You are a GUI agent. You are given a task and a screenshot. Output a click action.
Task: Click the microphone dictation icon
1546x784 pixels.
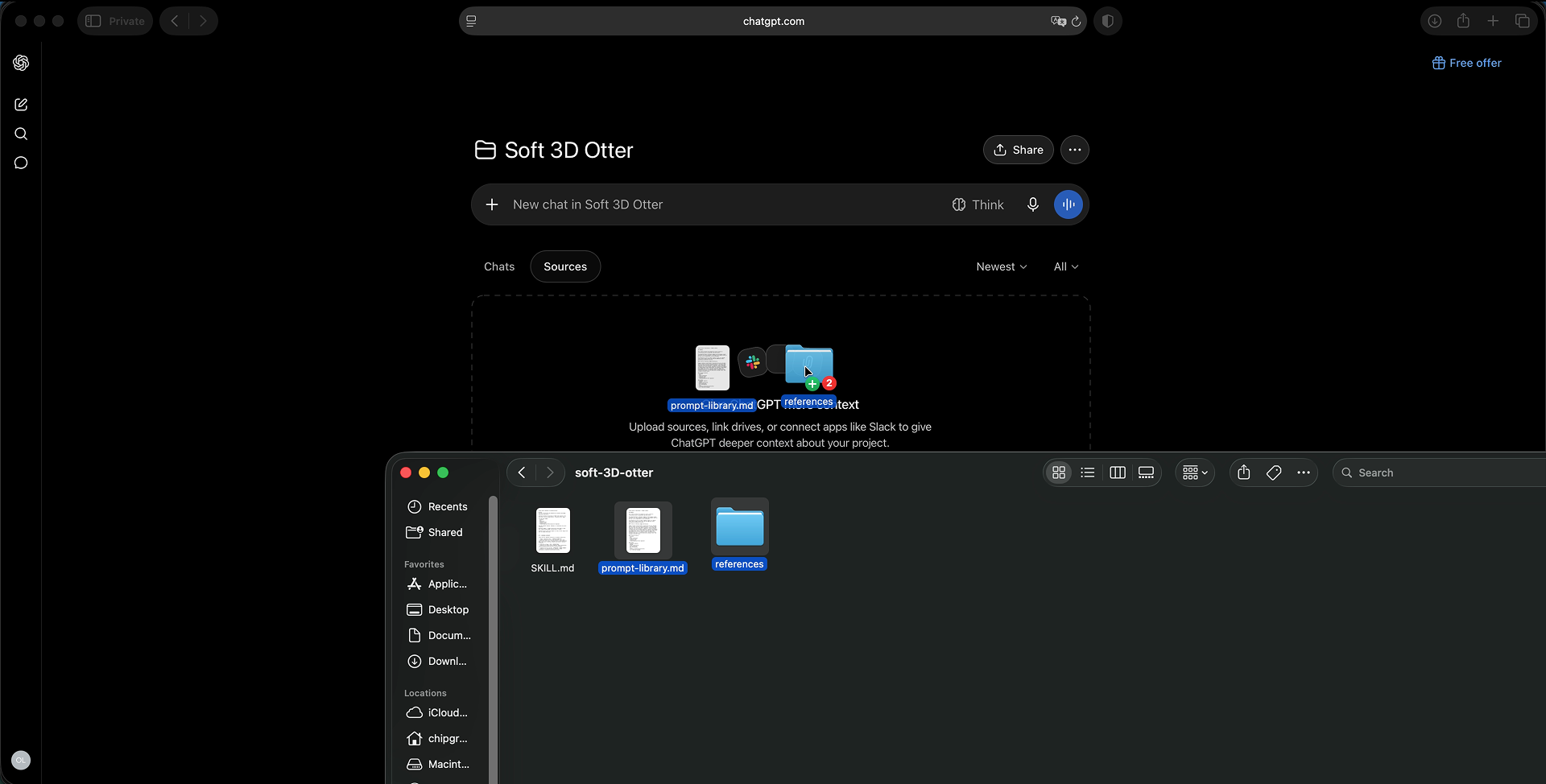pyautogui.click(x=1032, y=204)
